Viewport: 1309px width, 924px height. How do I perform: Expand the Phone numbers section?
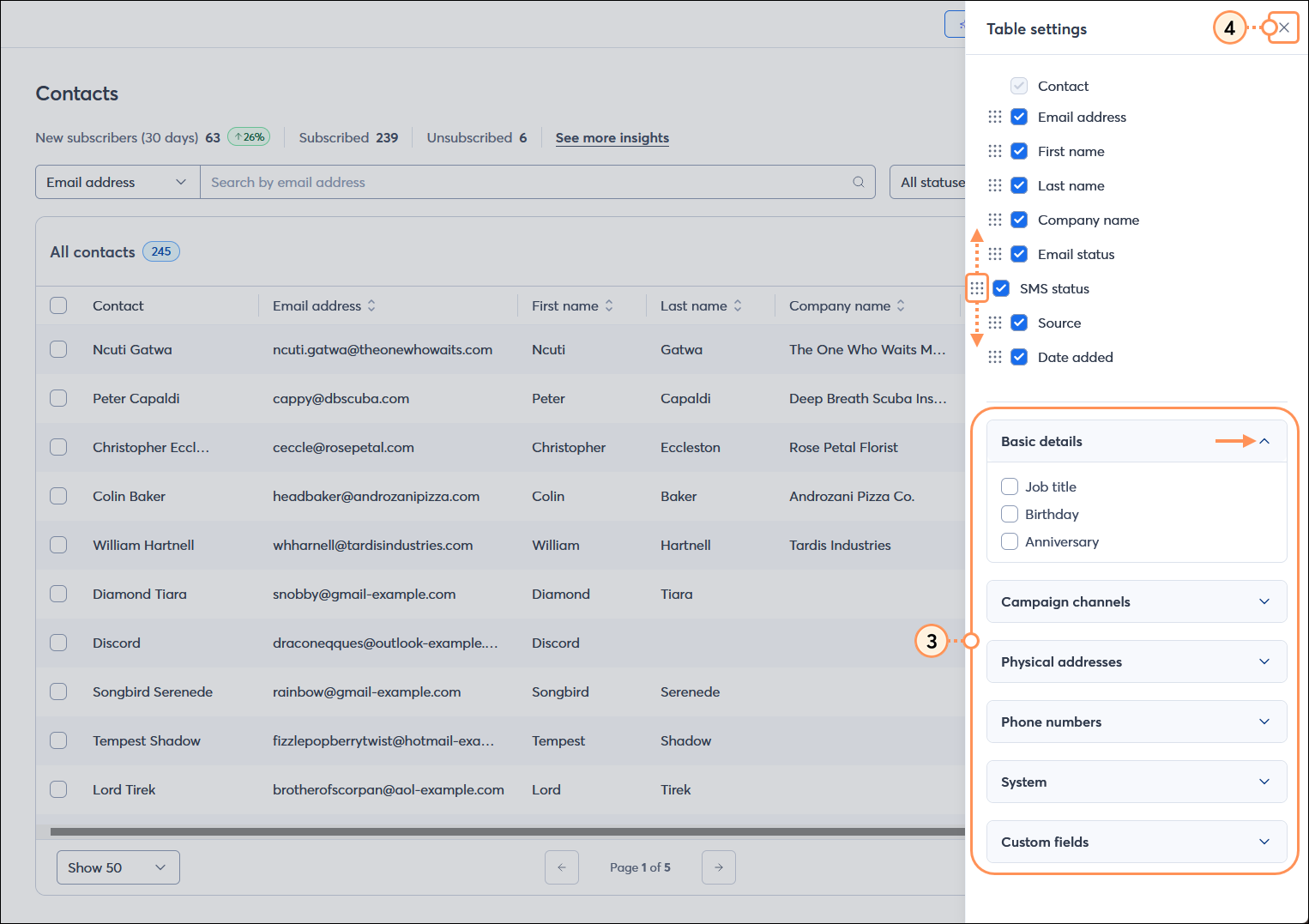[x=1264, y=722]
